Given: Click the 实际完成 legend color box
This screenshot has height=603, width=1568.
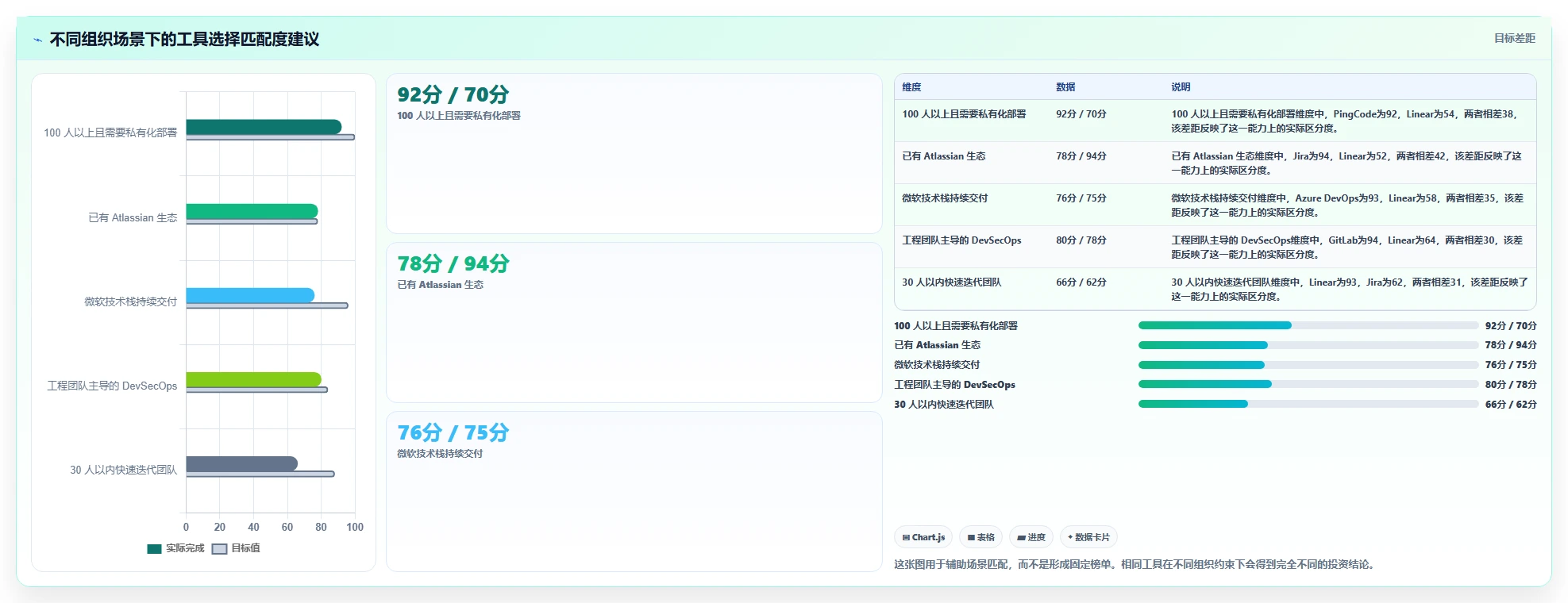Looking at the screenshot, I should pos(154,549).
